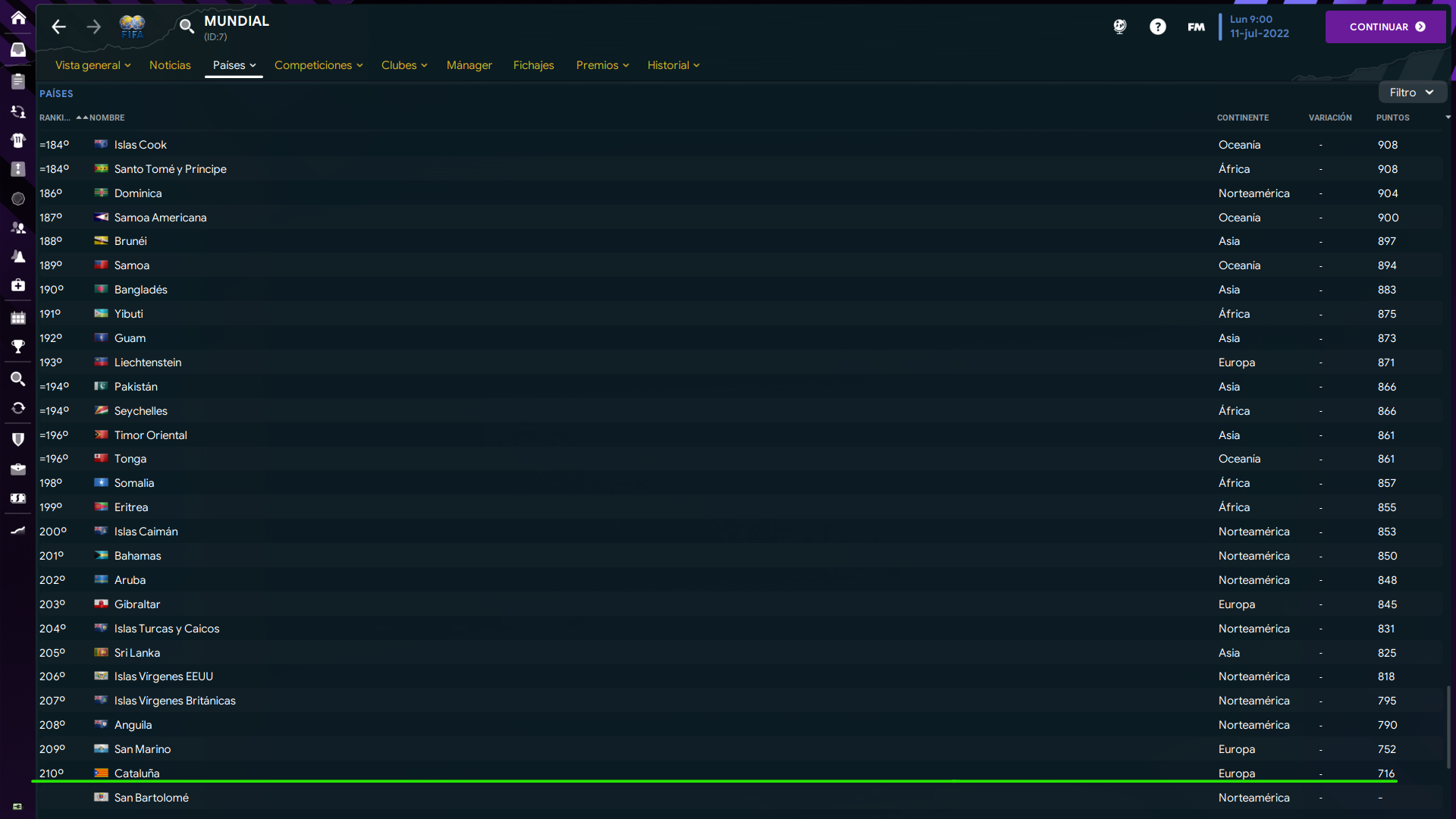Expand the Vista general menu

pos(93,65)
